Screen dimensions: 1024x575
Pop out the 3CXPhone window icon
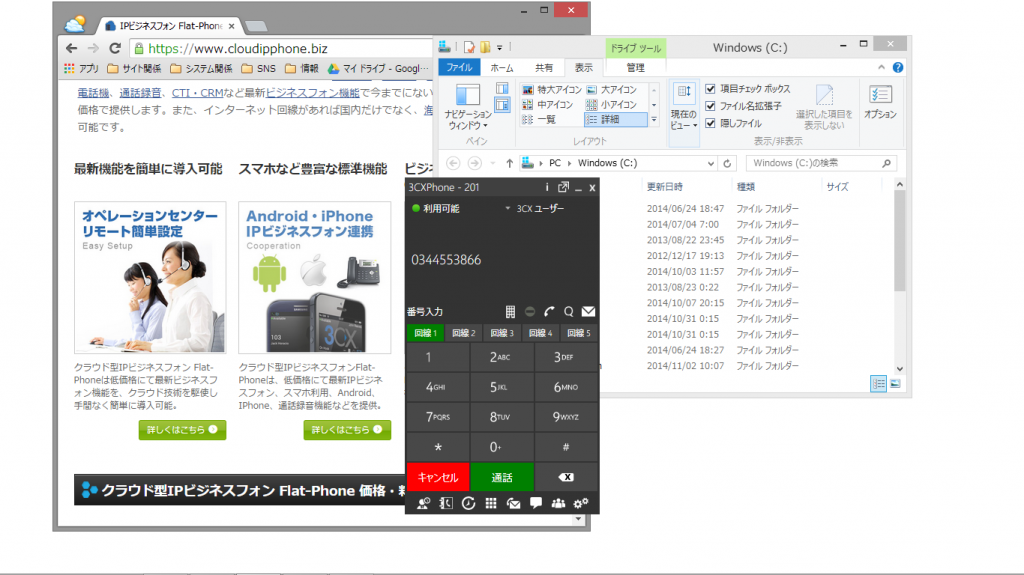point(563,188)
